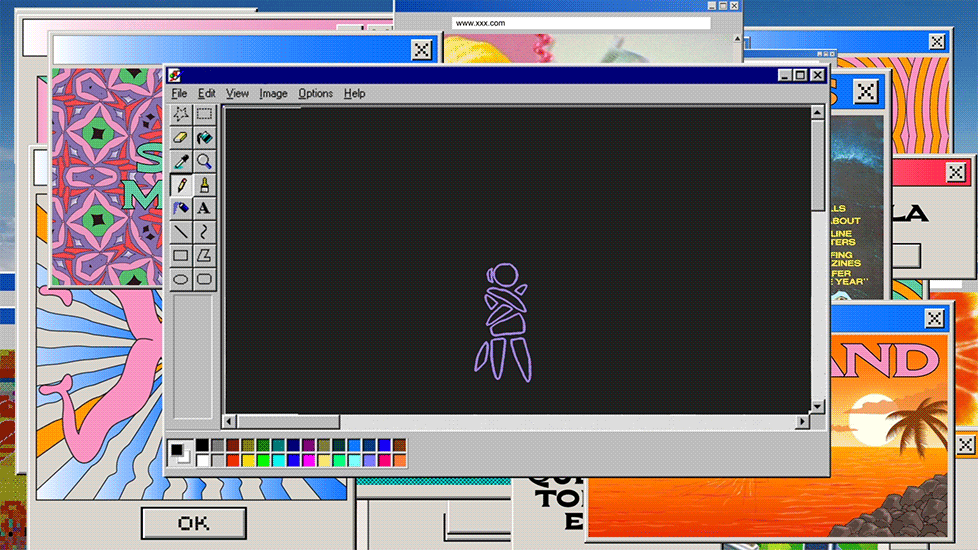The width and height of the screenshot is (978, 550).
Task: Select the rectangular Select tool
Action: [x=204, y=114]
